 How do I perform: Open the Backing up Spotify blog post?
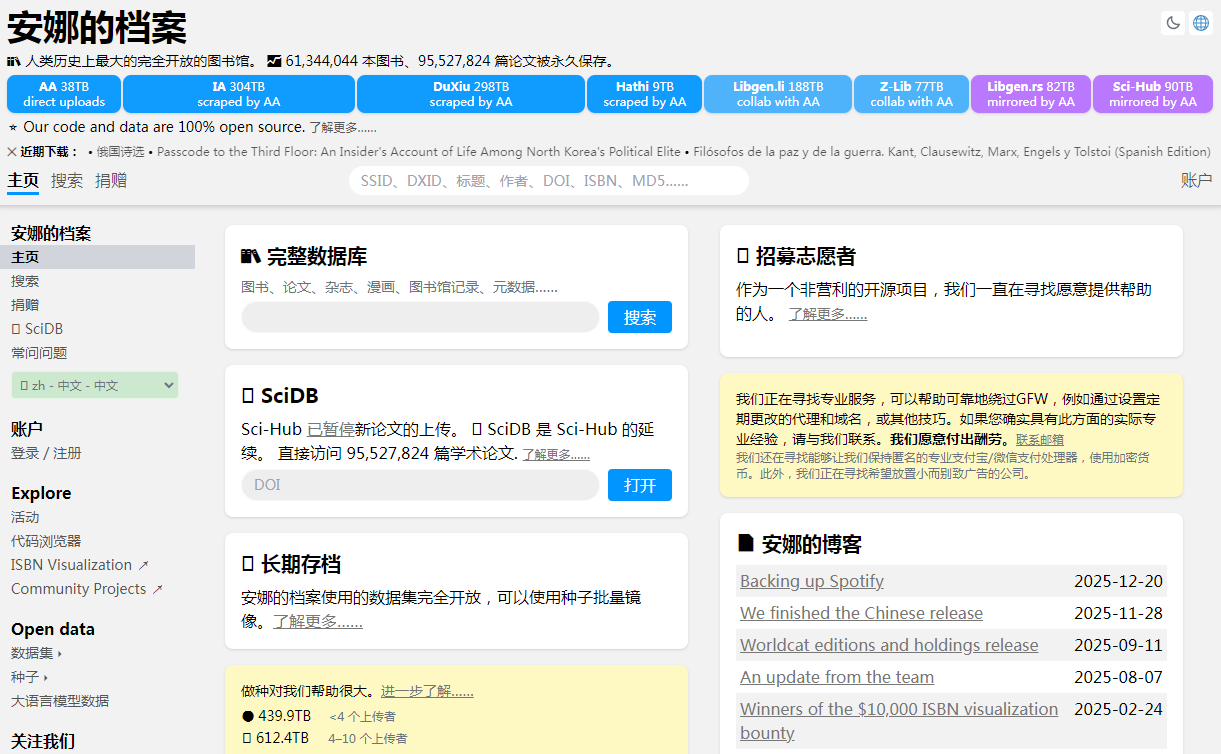[811, 581]
